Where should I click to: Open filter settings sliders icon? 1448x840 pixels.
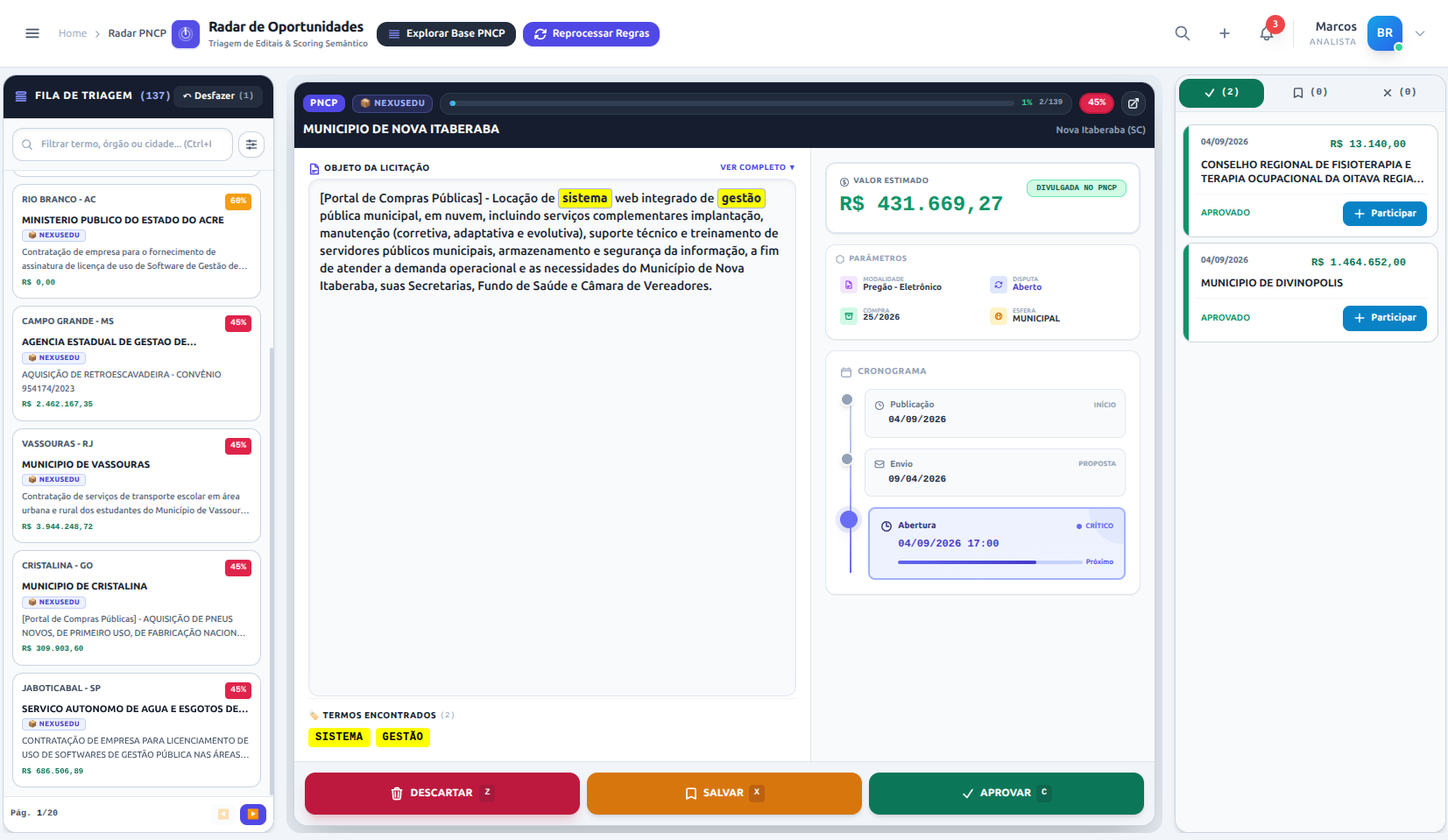[251, 145]
